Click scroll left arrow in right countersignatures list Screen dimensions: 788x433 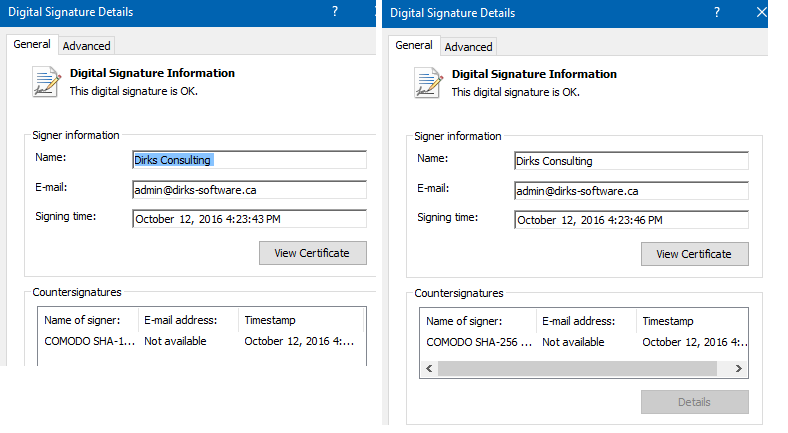click(429, 368)
